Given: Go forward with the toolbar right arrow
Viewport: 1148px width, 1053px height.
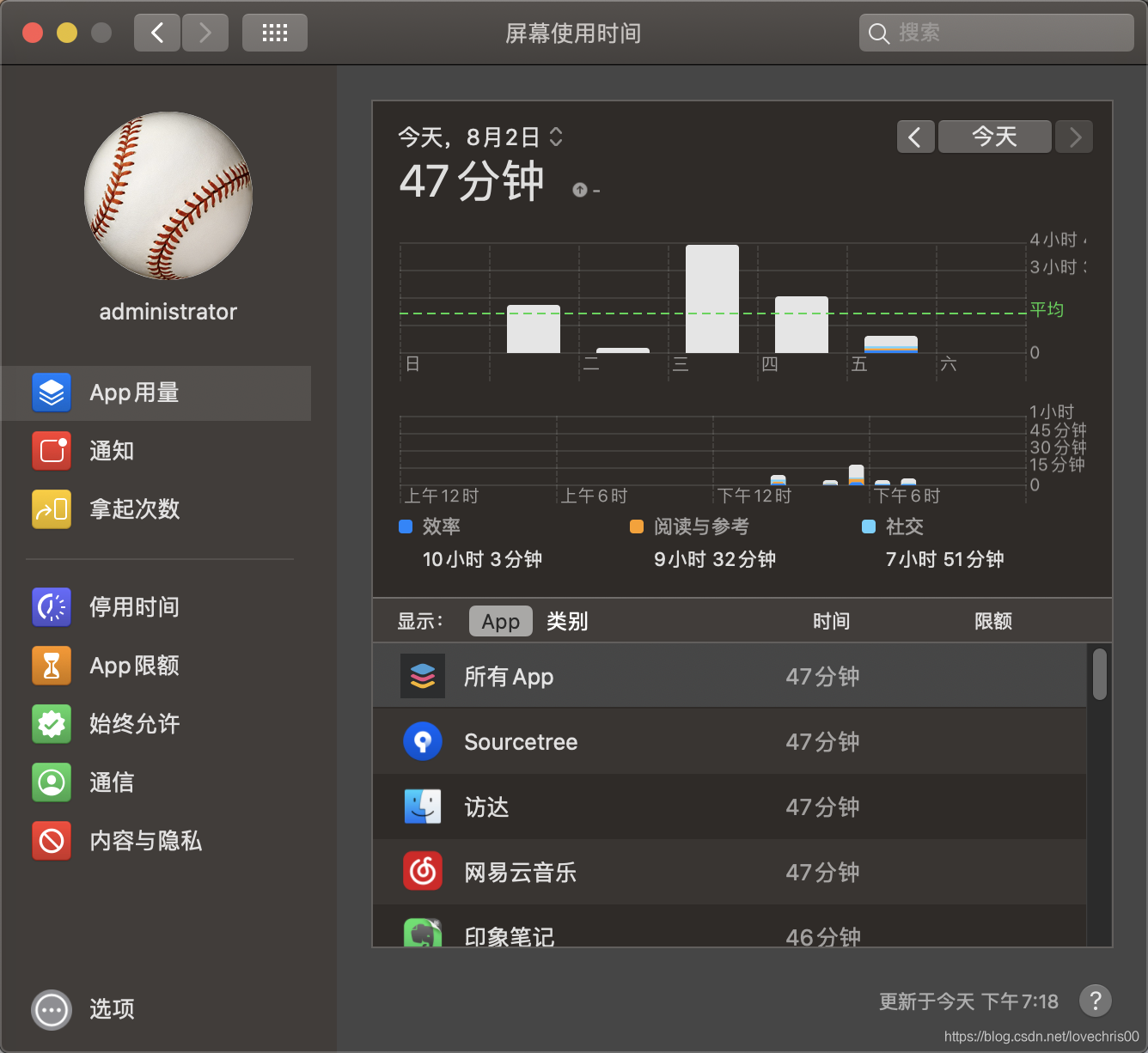Looking at the screenshot, I should 205,33.
